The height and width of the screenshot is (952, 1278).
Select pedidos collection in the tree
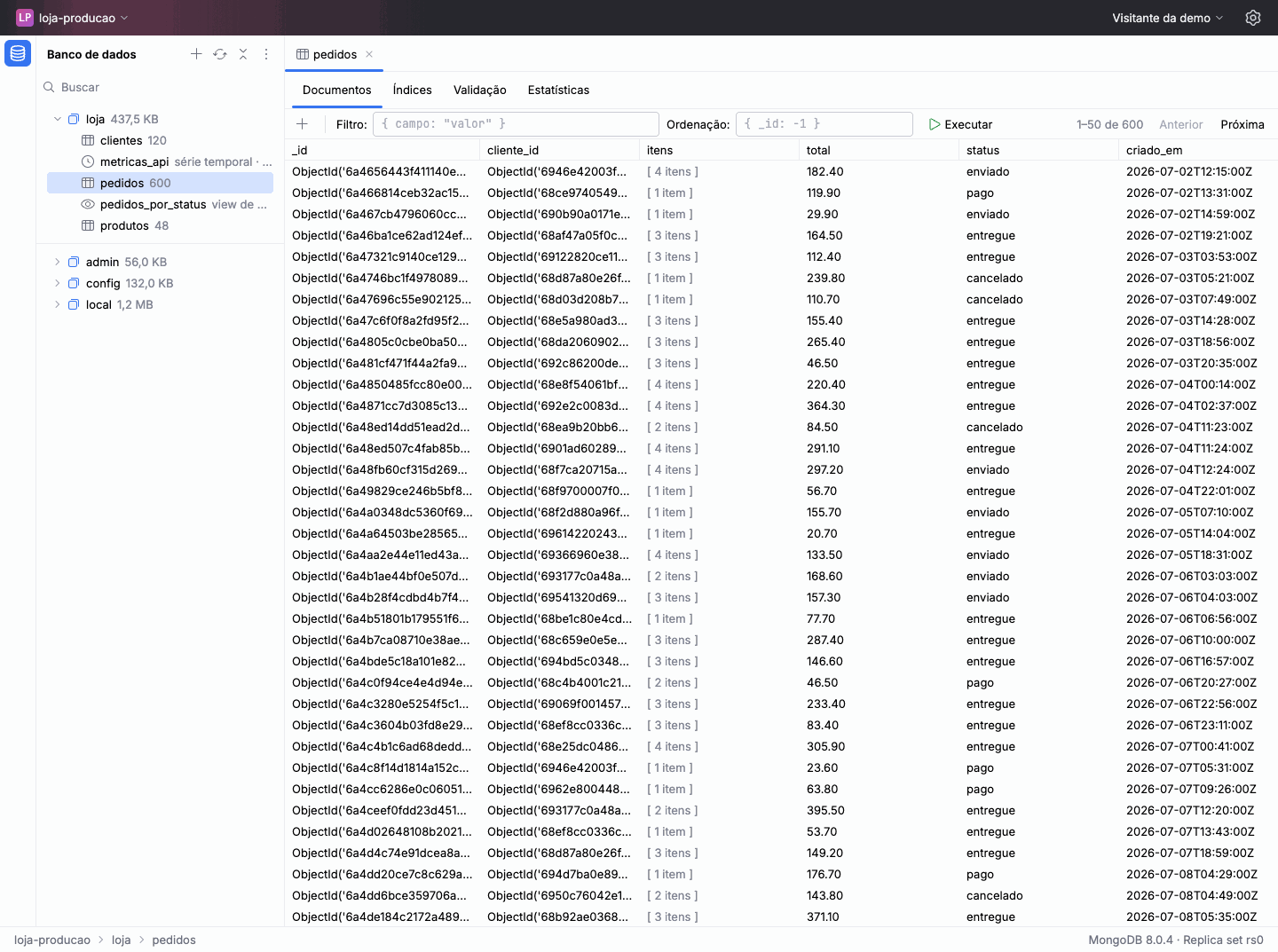160,183
